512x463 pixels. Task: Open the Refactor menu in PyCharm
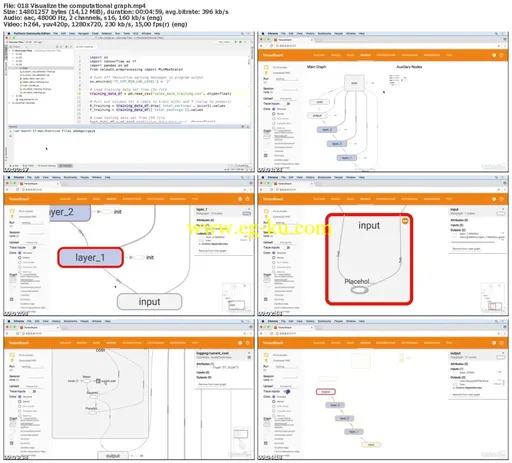coord(107,34)
